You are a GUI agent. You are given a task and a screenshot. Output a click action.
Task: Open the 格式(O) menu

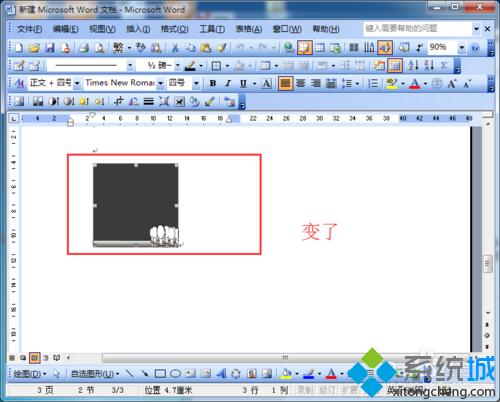[175, 29]
